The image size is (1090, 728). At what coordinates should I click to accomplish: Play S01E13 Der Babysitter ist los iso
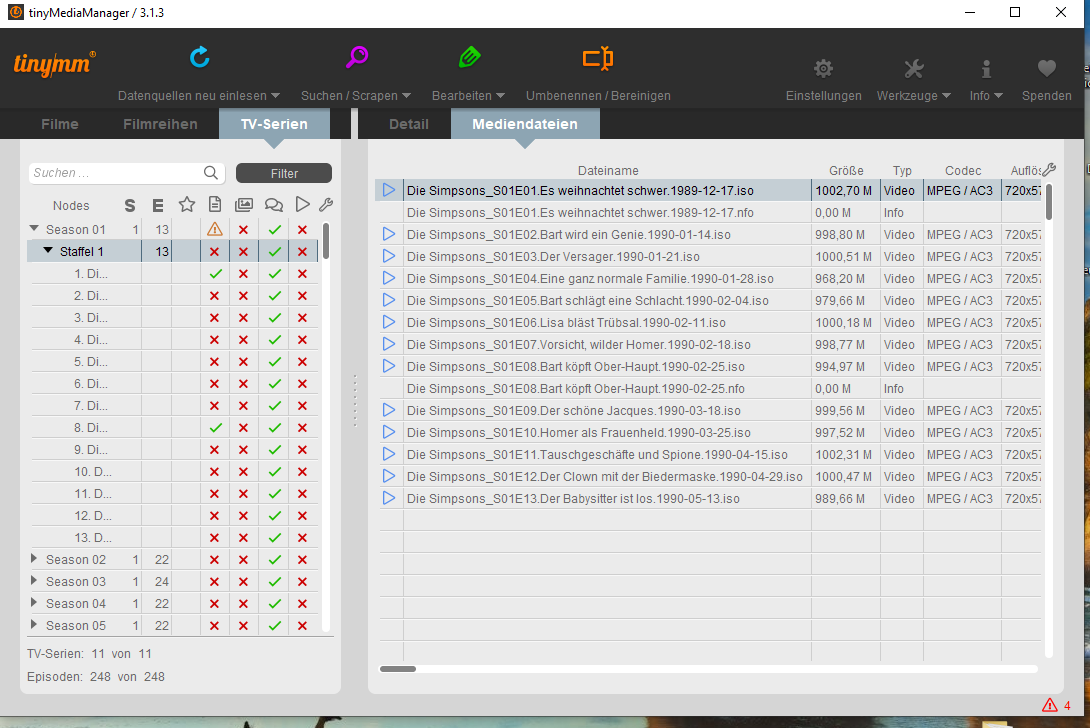coord(389,499)
